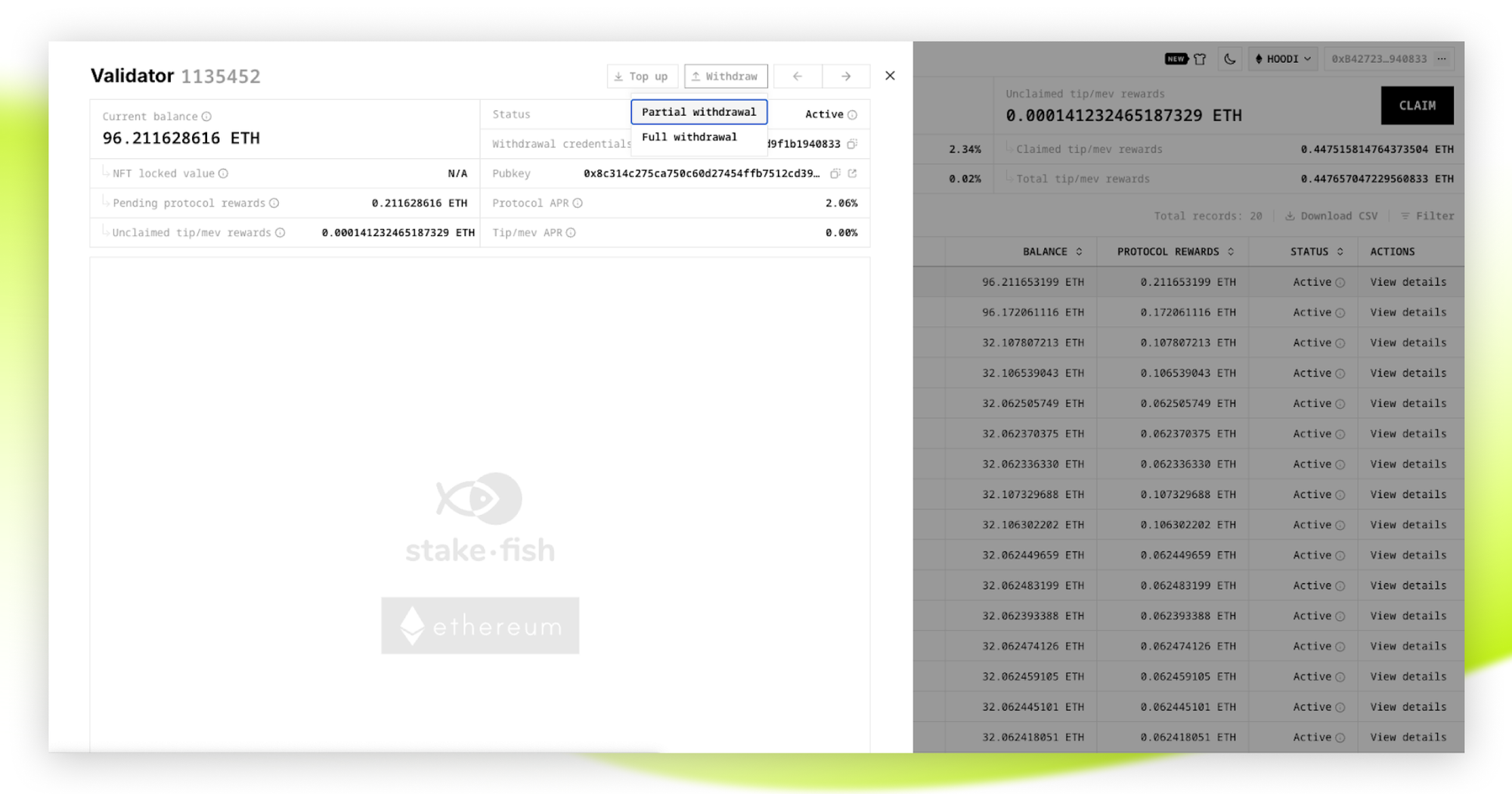Sort the table by PROTOCOL REWARDS
Viewport: 1512px width, 794px height.
(1176, 252)
